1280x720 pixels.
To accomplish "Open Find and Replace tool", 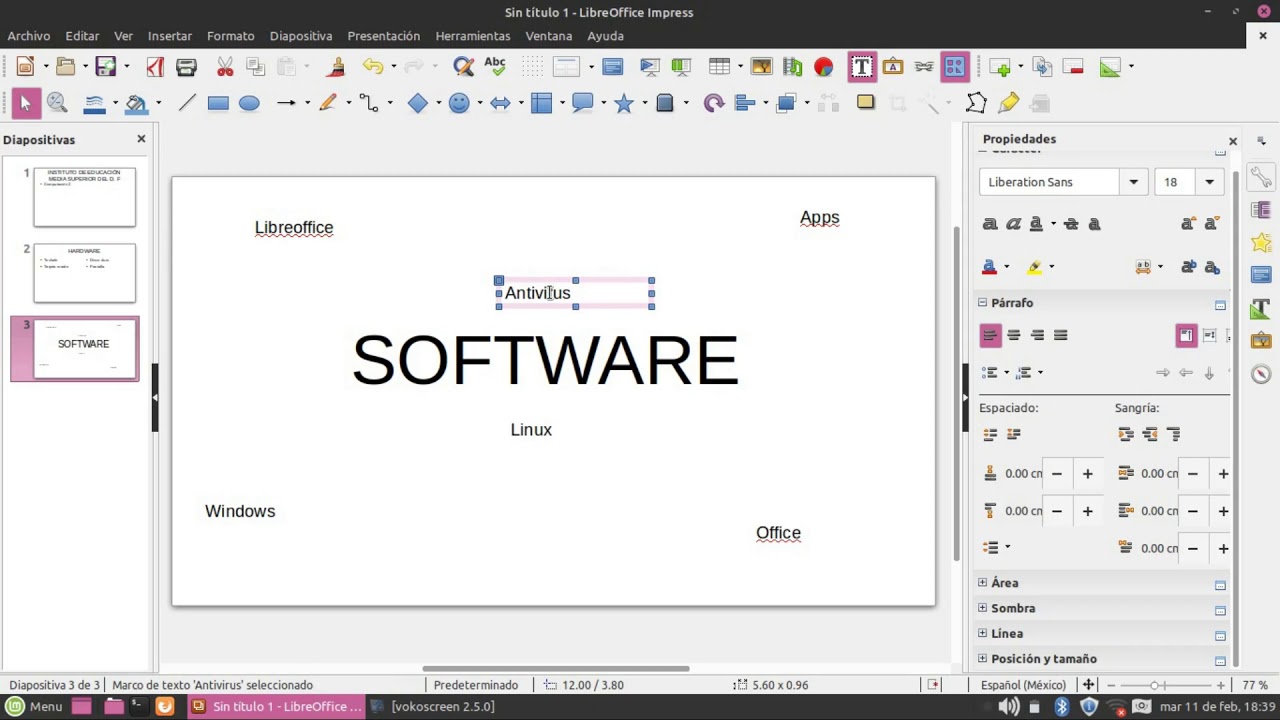I will point(463,67).
